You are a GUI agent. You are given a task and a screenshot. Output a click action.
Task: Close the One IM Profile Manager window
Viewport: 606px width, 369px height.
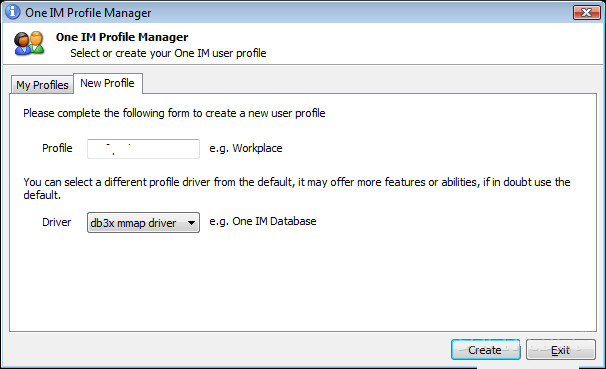click(586, 12)
